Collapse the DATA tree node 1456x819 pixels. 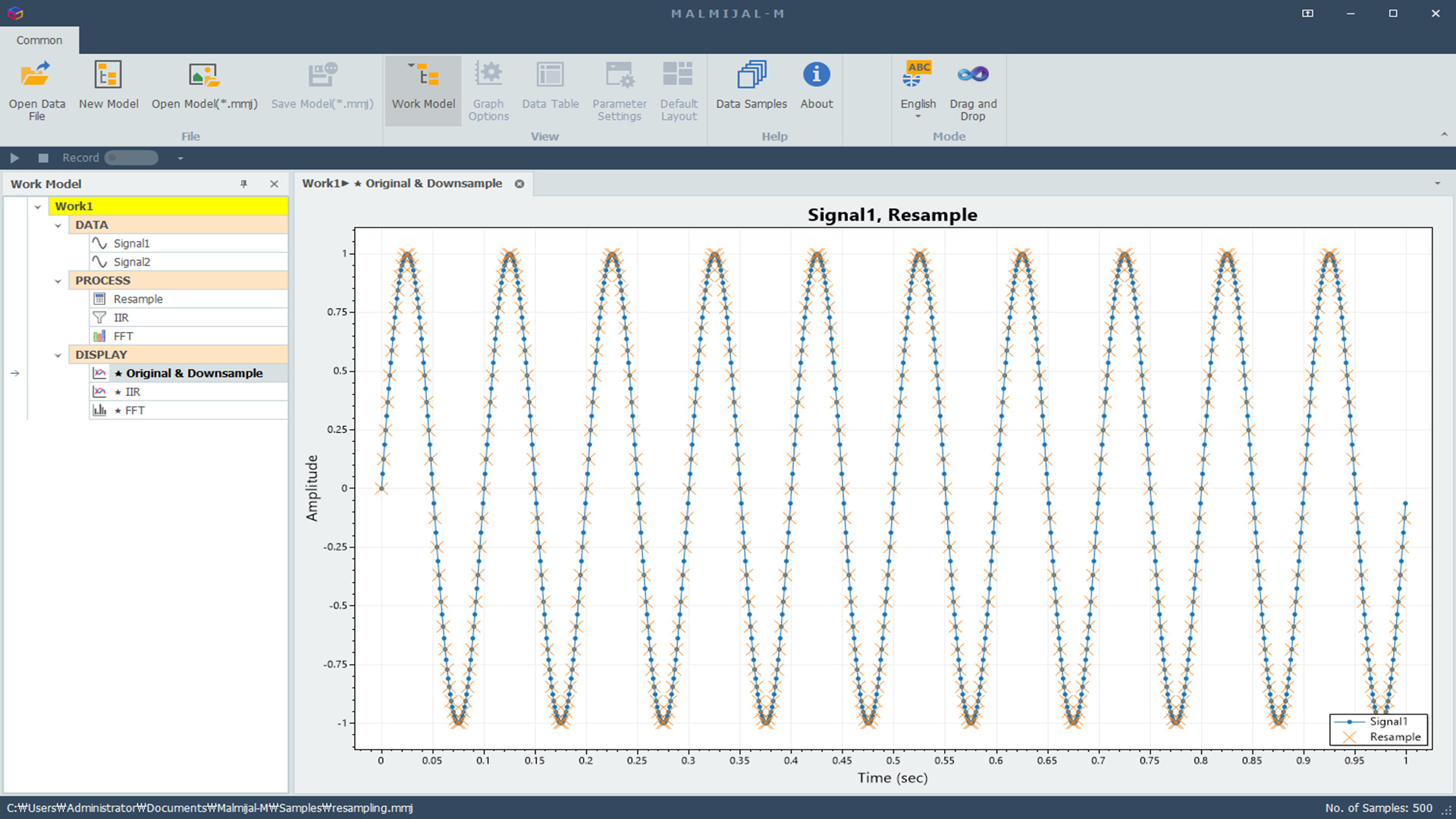click(58, 224)
